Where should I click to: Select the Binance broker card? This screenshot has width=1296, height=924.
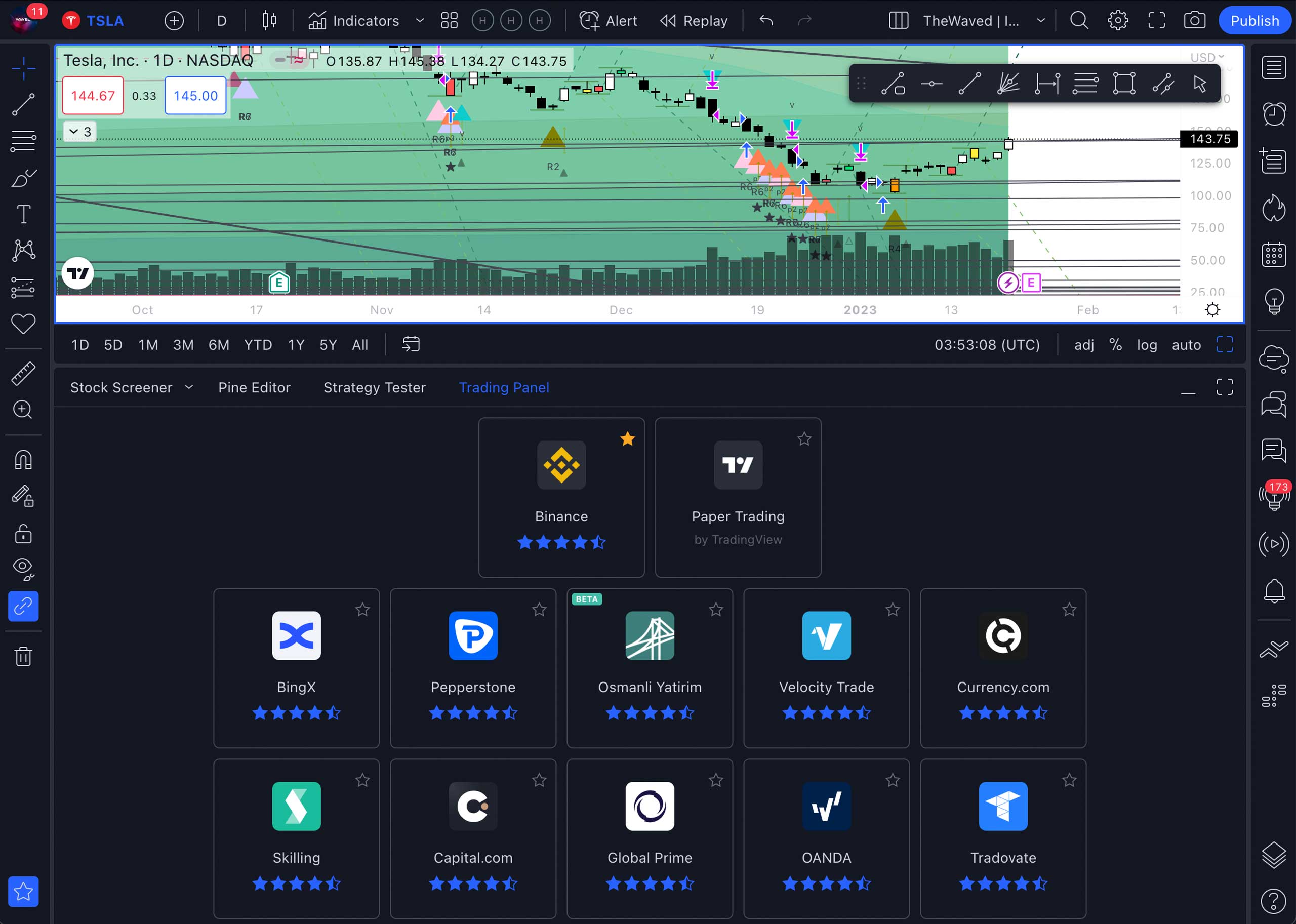pos(561,497)
